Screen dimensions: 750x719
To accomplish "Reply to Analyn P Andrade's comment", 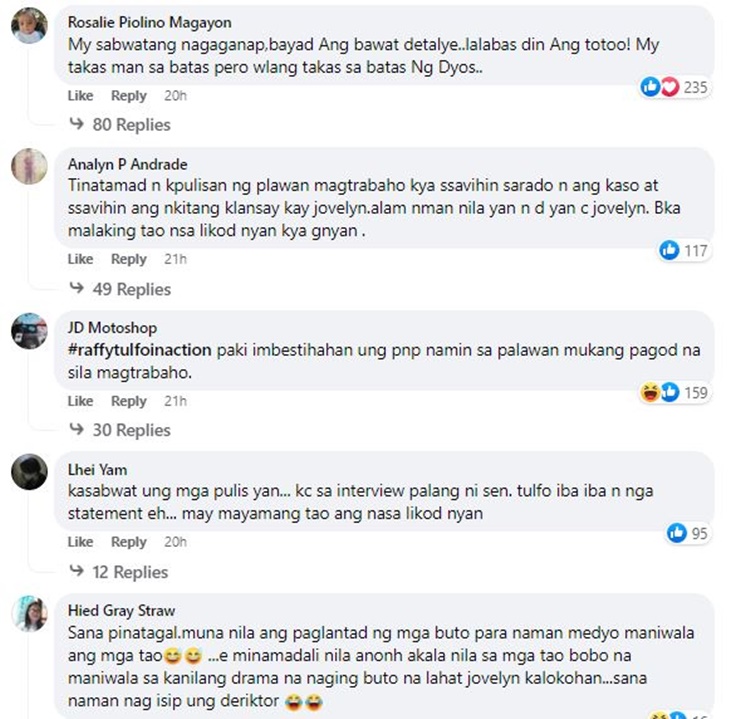I will 129,259.
